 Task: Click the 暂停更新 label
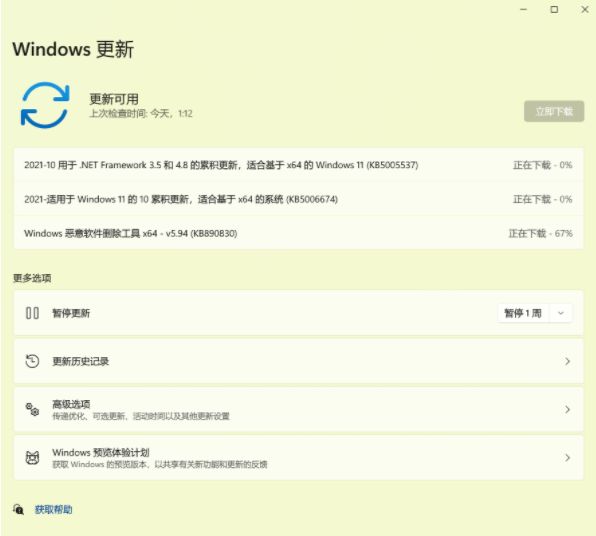point(71,313)
